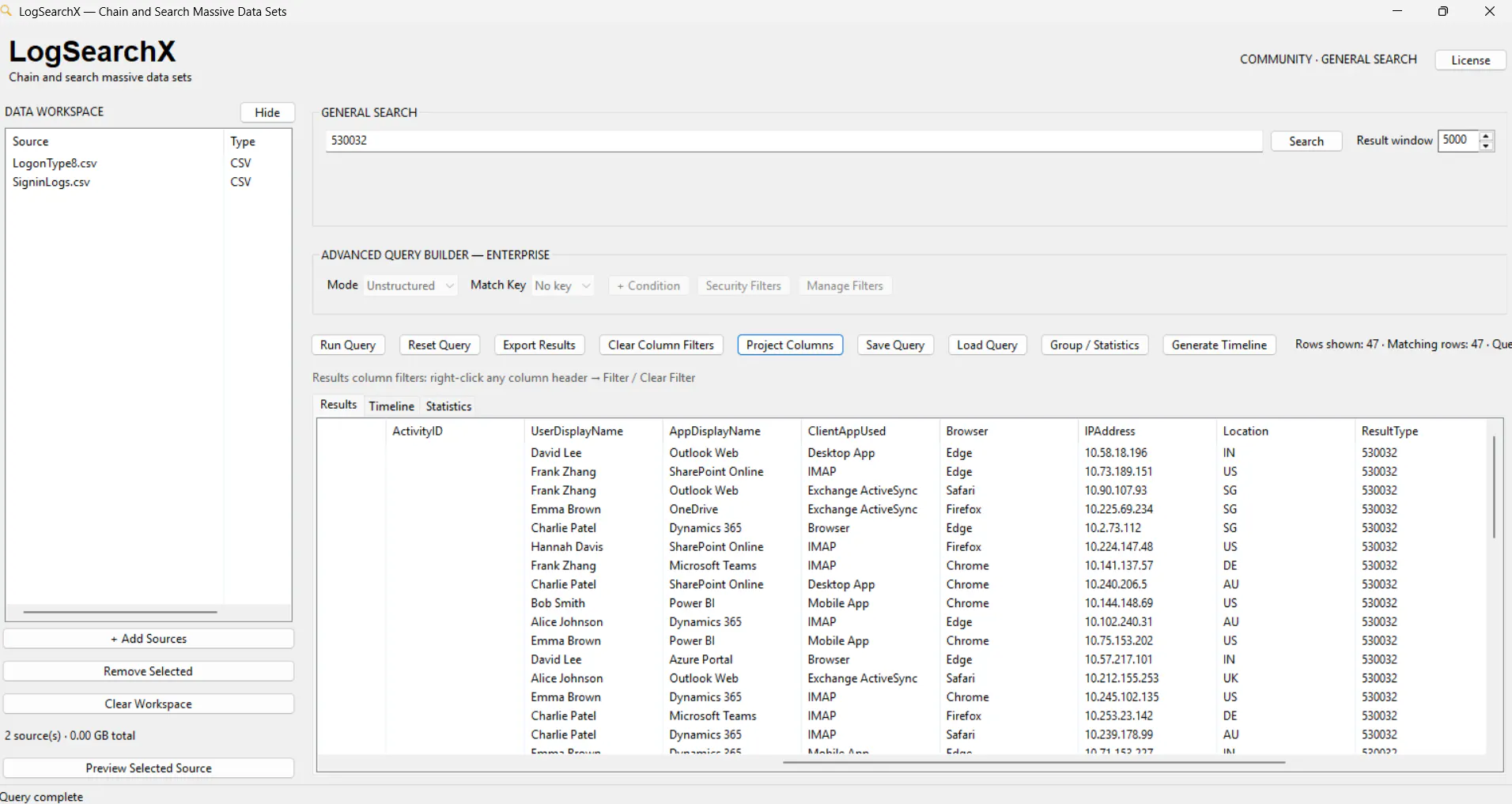Open the Match Key dropdown showing No key
The height and width of the screenshot is (804, 1512).
pyautogui.click(x=562, y=285)
